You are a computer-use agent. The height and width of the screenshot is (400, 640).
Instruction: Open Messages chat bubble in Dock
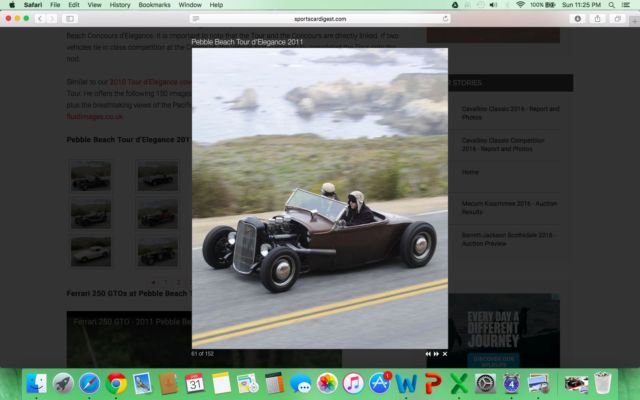(301, 384)
